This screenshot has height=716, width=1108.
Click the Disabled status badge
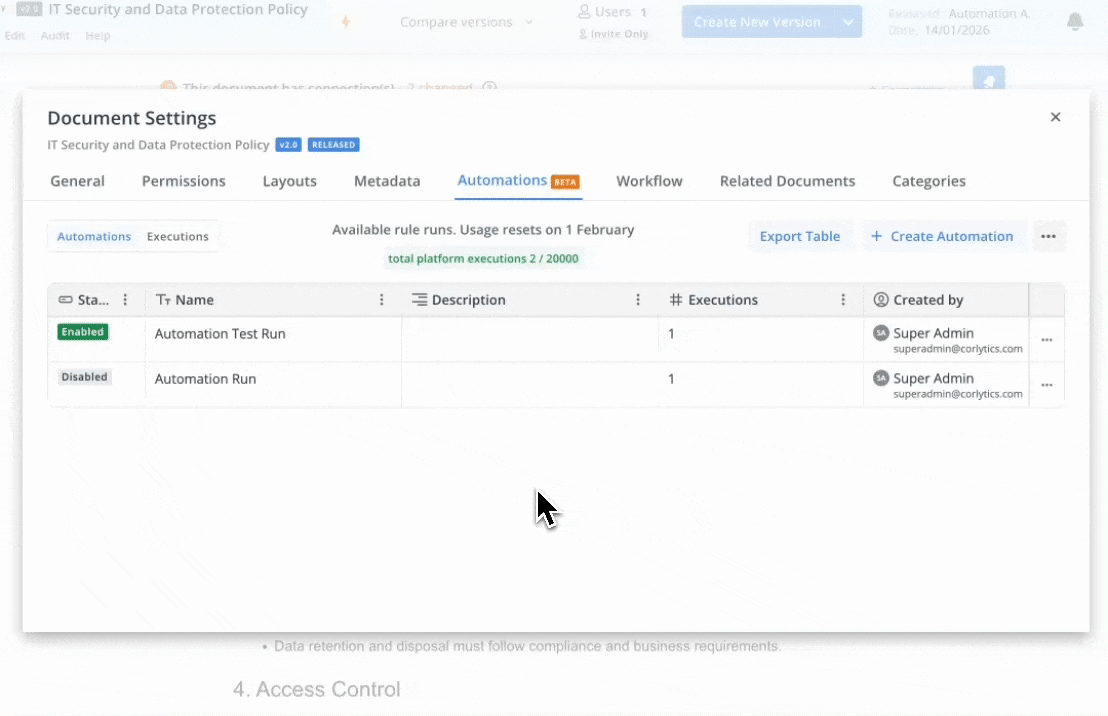(84, 377)
